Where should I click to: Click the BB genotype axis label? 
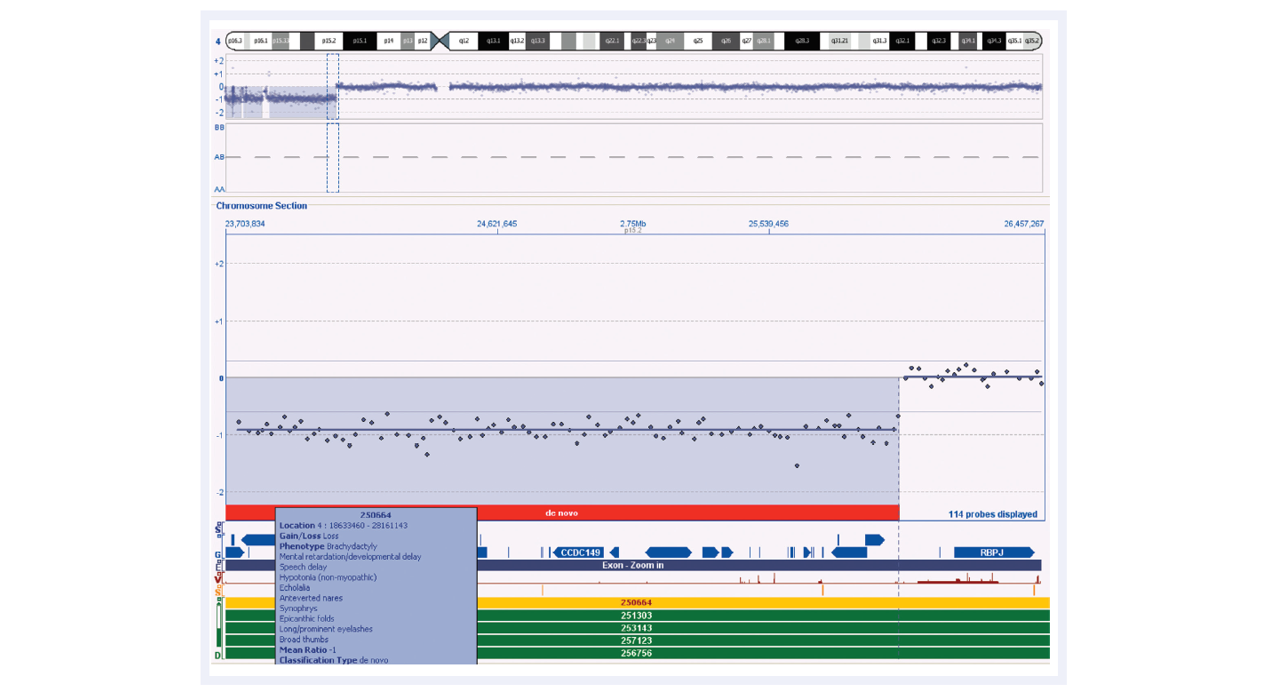point(219,128)
